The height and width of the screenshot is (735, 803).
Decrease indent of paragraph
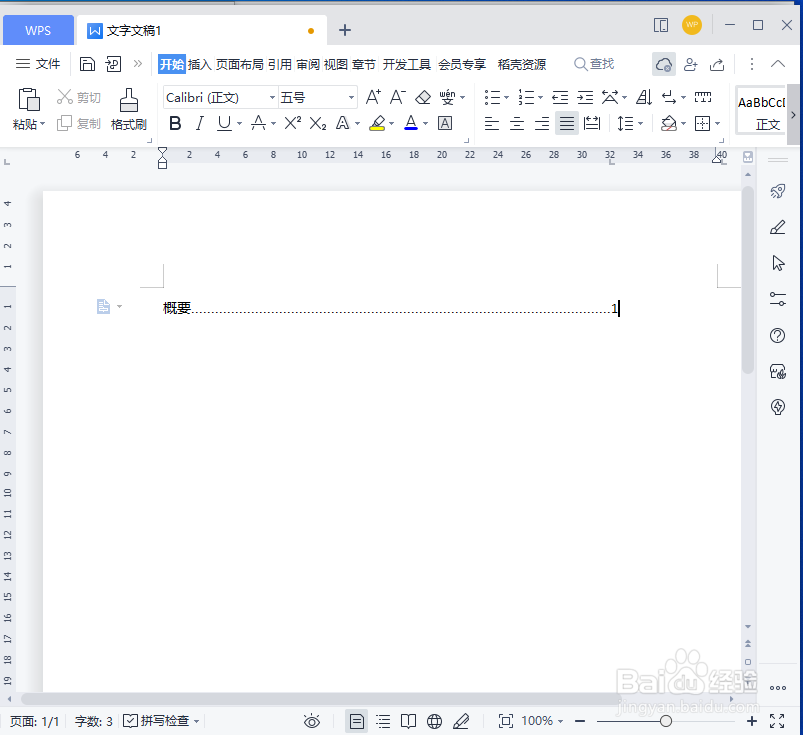(x=560, y=97)
